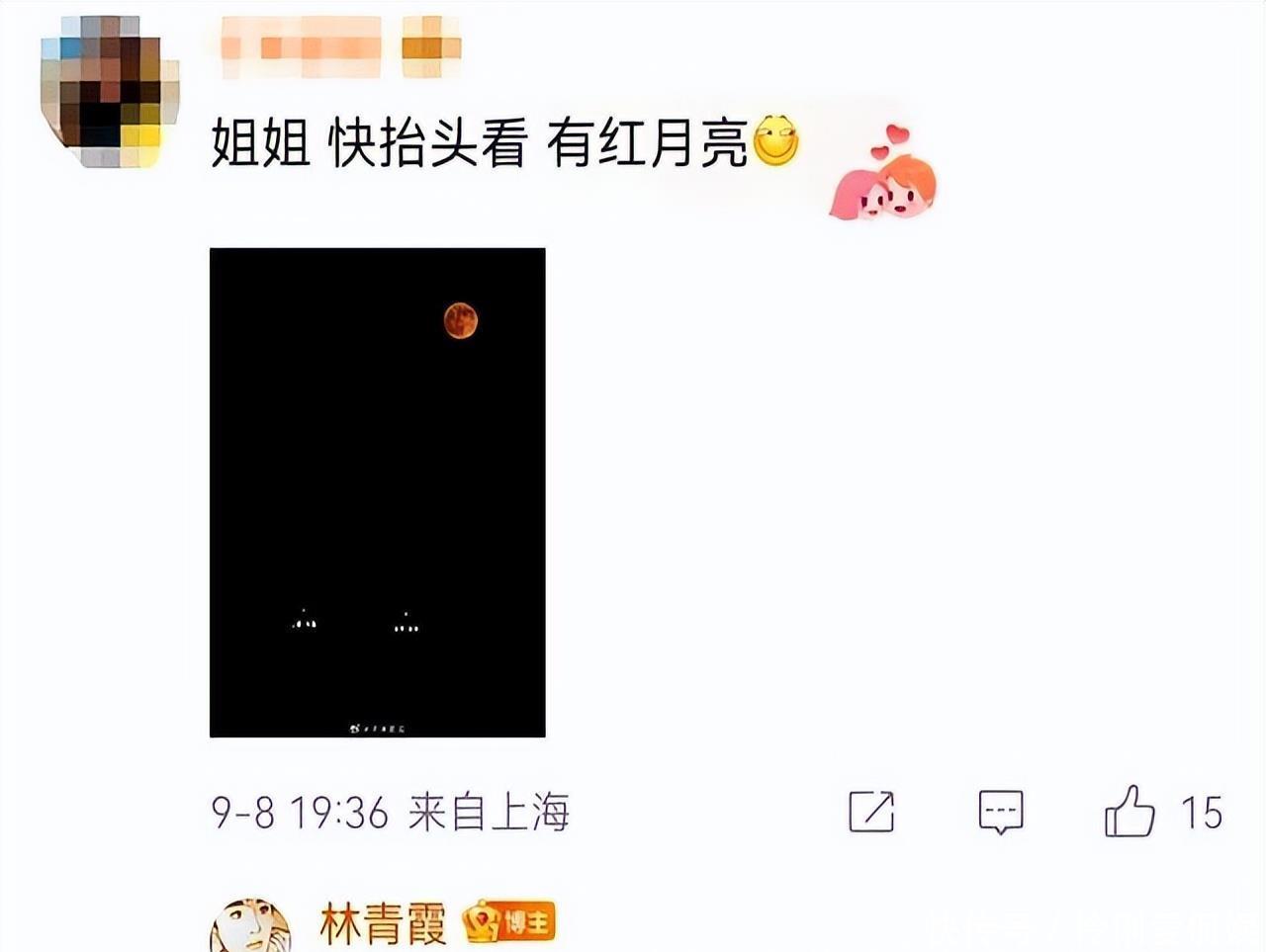Tap the 9-8 19:36 timestamp
This screenshot has height=952, width=1266.
[x=300, y=814]
